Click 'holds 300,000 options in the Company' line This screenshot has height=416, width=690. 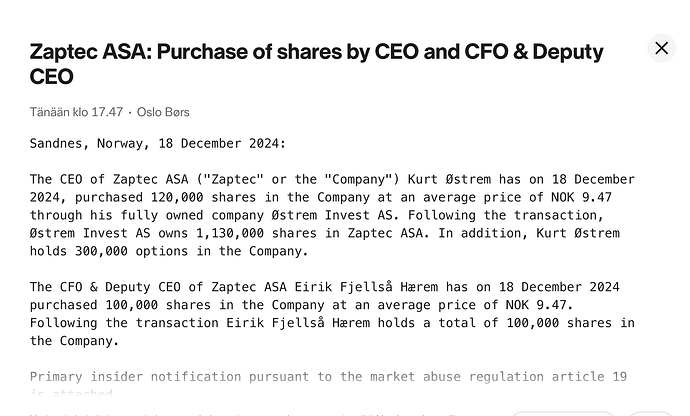(169, 251)
